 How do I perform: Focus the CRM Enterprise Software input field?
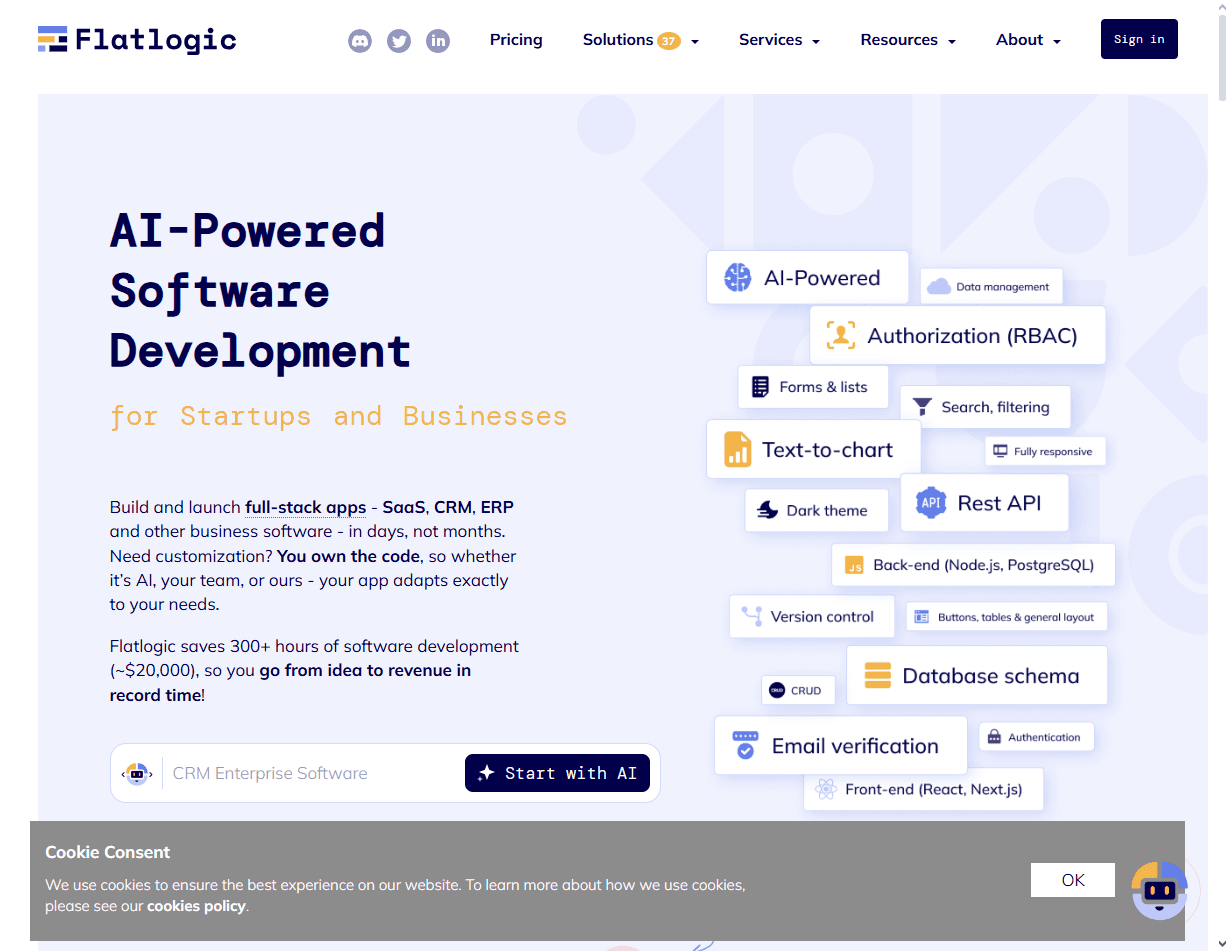click(313, 773)
